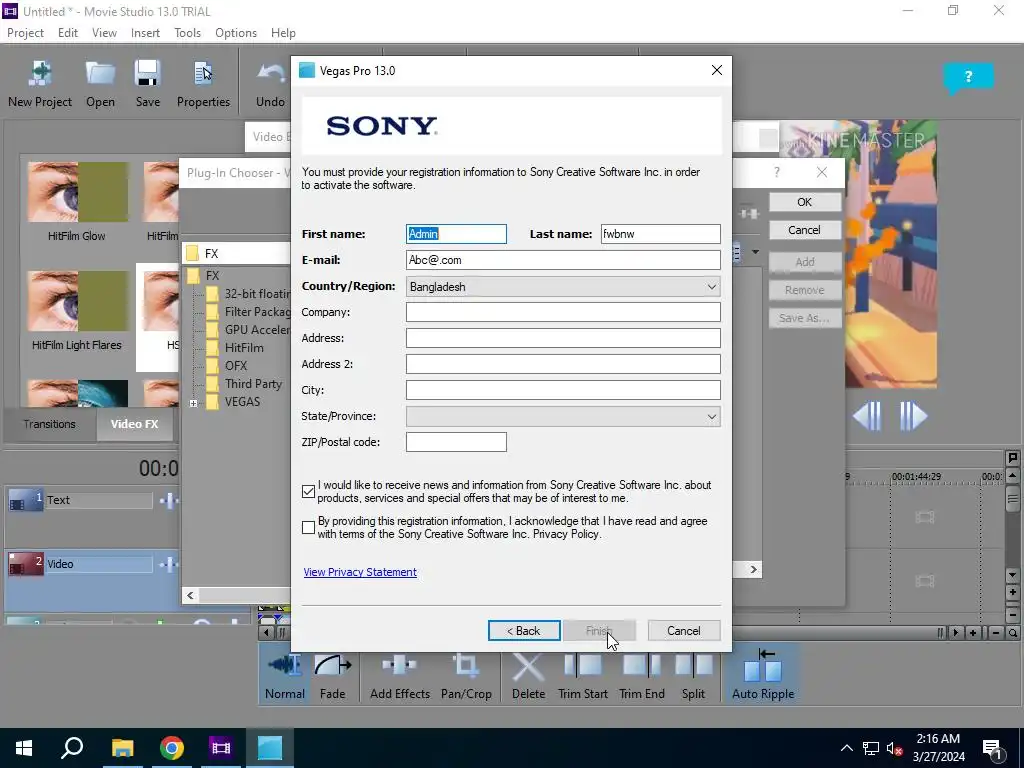Open the Project menu
This screenshot has width=1024, height=768.
(x=25, y=33)
